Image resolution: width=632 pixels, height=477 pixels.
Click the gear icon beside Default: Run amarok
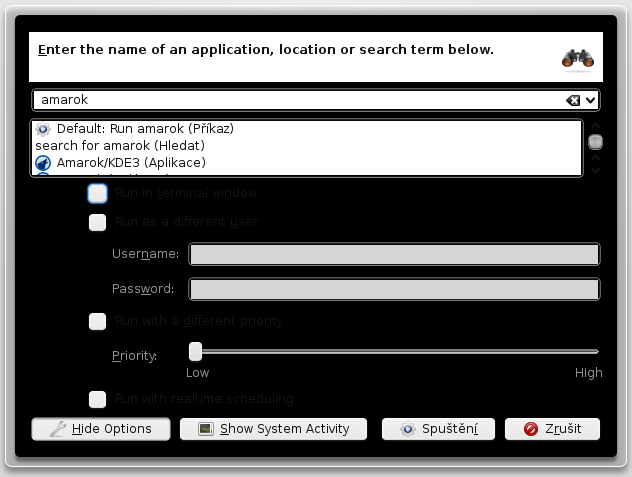pos(43,129)
